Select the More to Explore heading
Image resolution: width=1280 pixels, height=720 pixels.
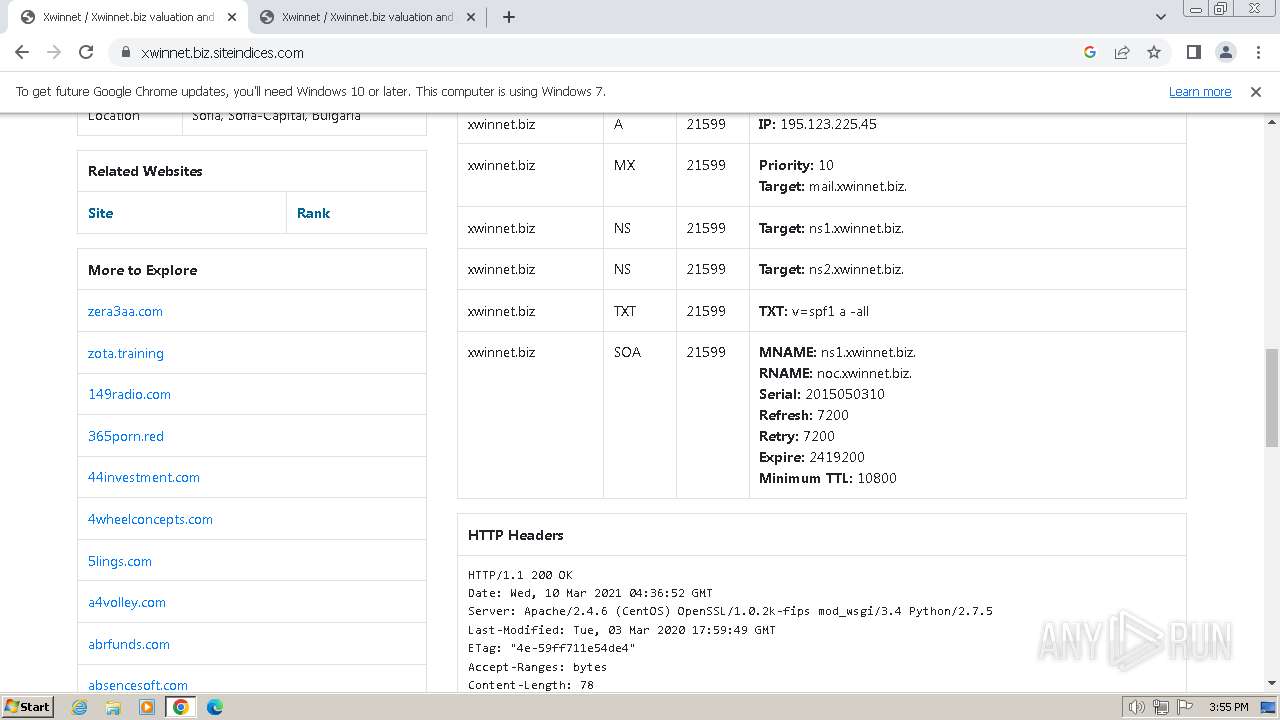[143, 270]
